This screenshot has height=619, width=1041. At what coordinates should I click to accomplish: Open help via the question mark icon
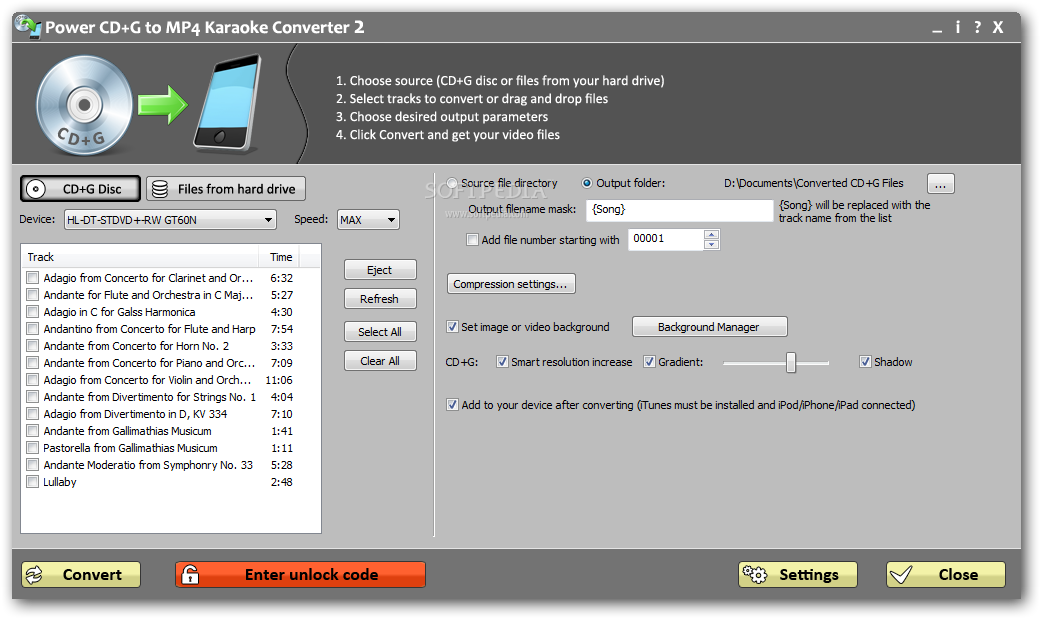click(x=977, y=27)
